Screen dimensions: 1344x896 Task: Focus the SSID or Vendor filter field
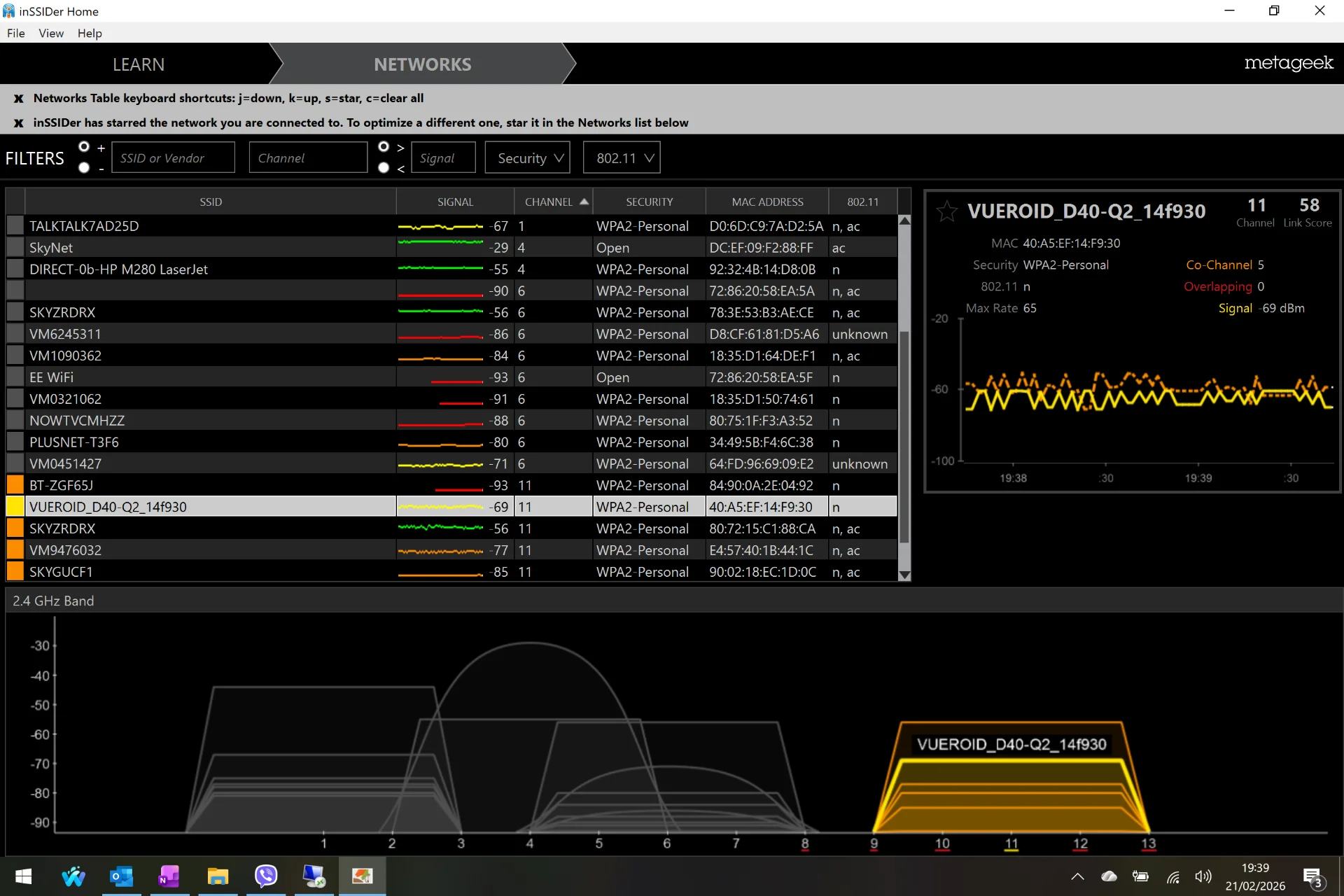pyautogui.click(x=174, y=157)
